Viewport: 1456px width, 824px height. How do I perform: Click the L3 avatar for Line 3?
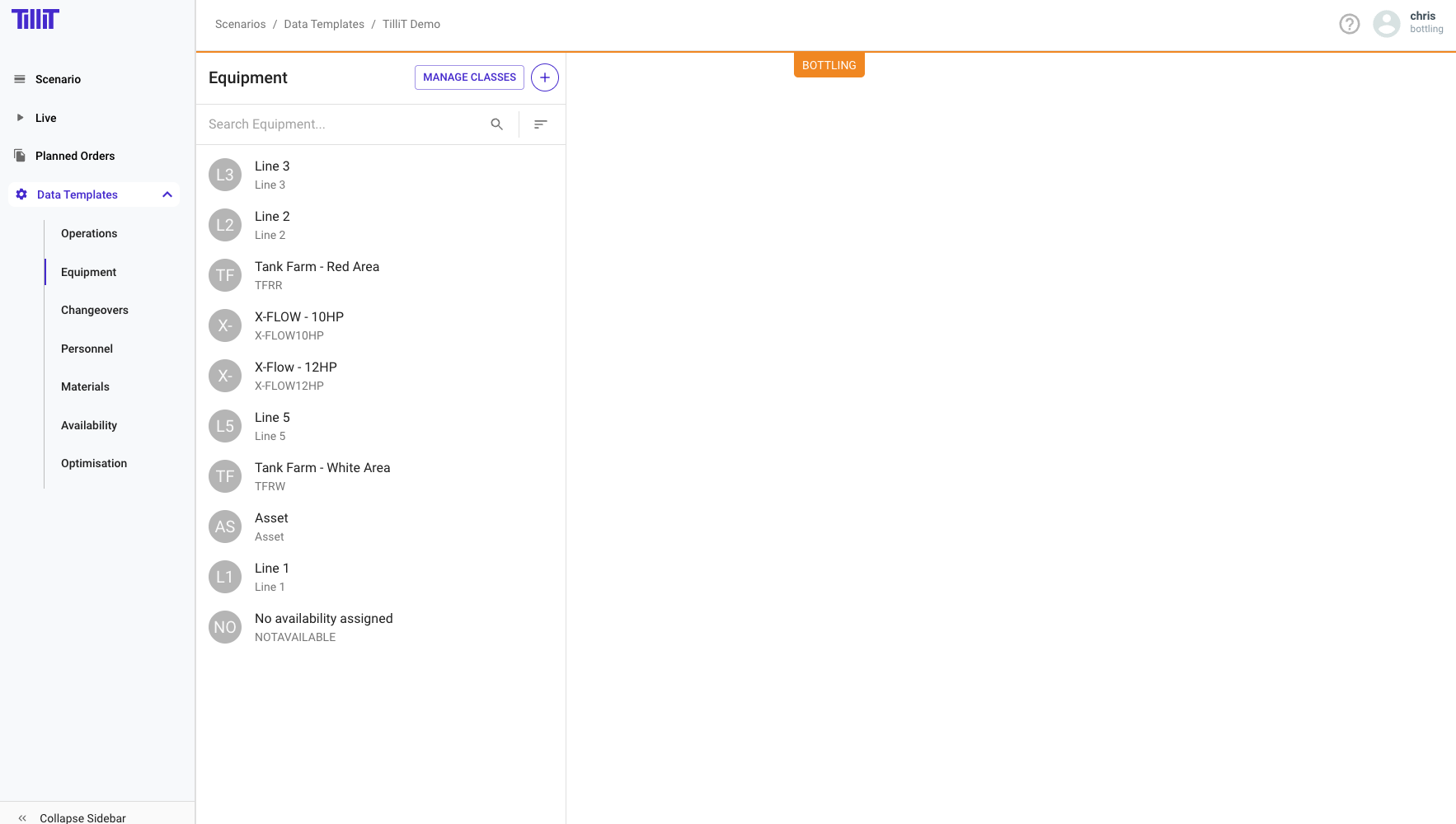pos(225,175)
